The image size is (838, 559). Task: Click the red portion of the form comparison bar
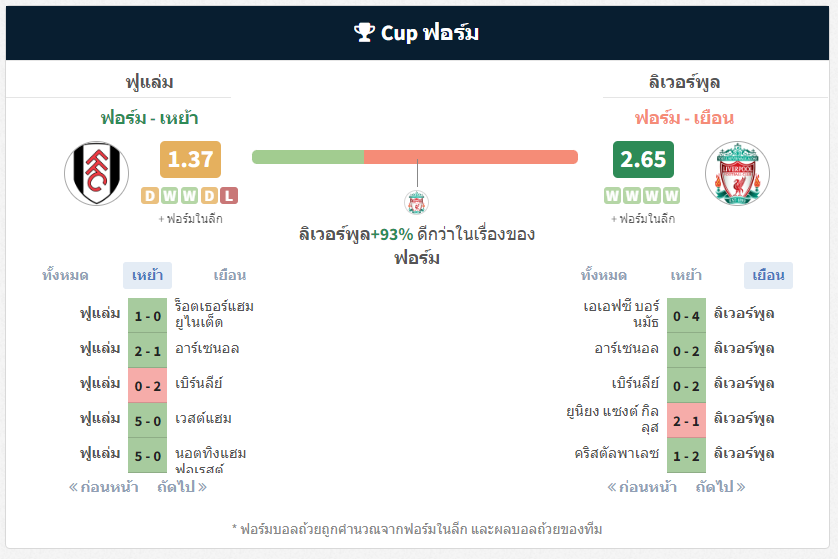coord(471,157)
